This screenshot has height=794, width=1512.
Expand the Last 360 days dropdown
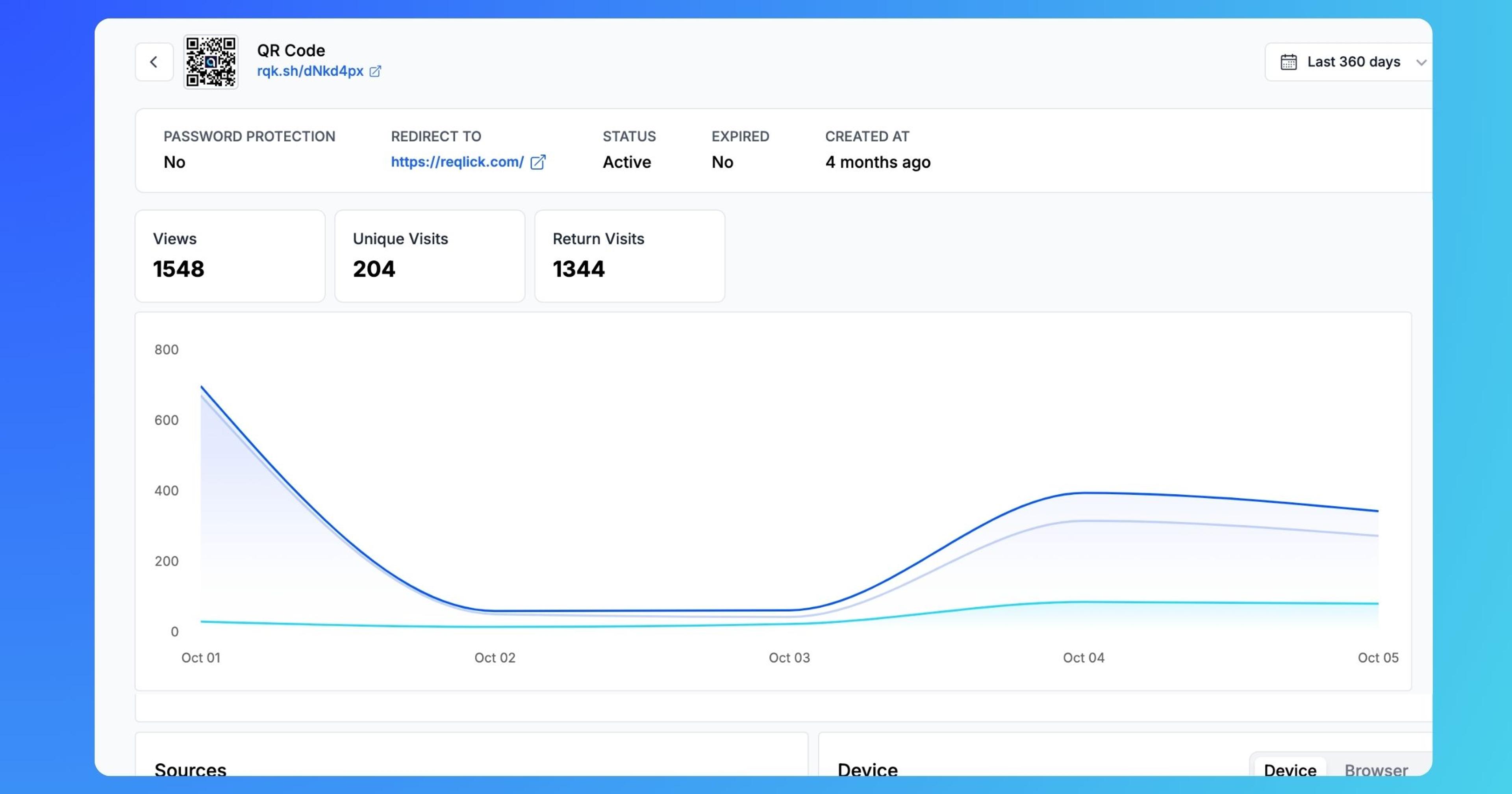(1351, 62)
